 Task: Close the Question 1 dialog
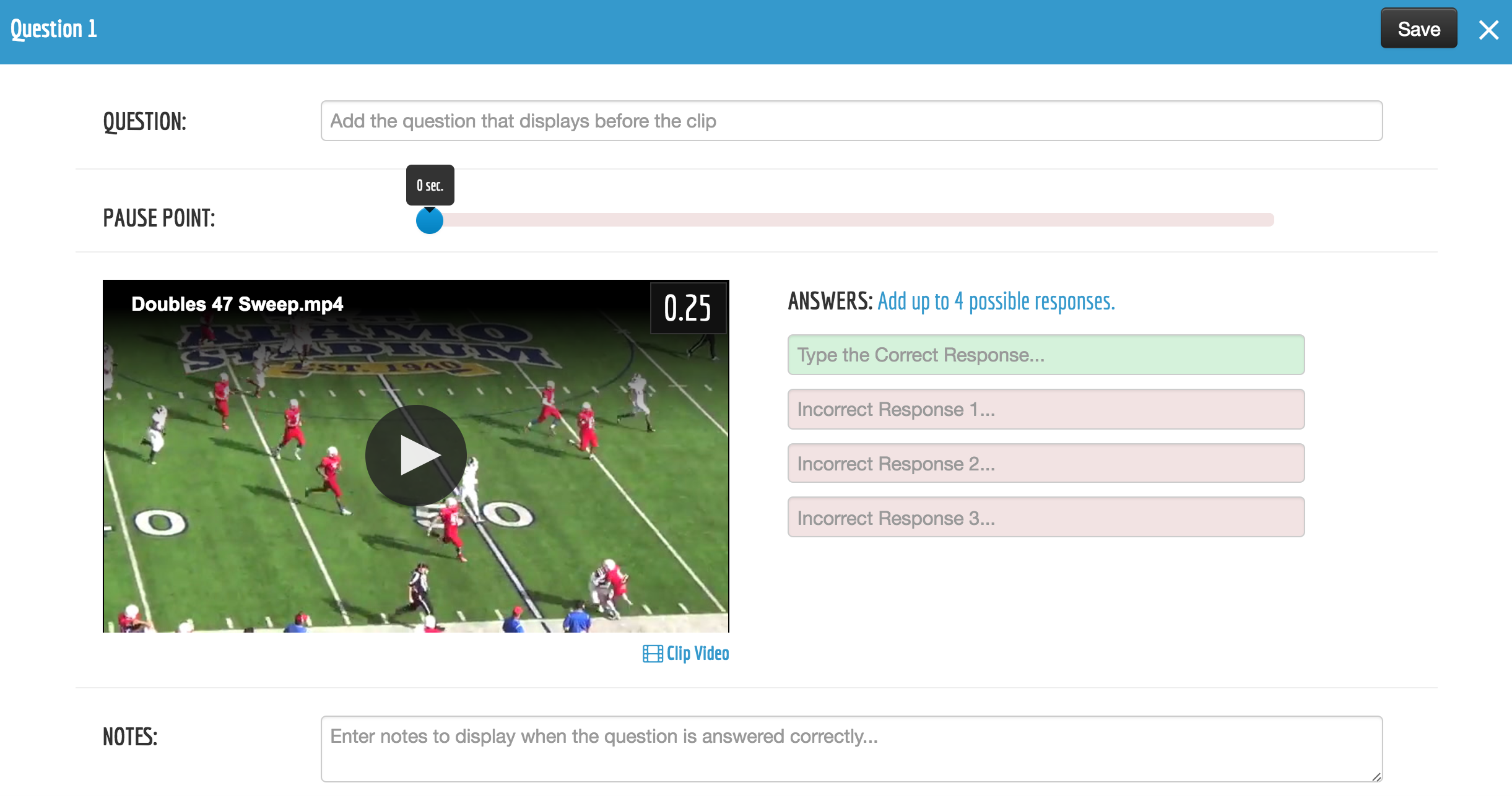[1488, 30]
